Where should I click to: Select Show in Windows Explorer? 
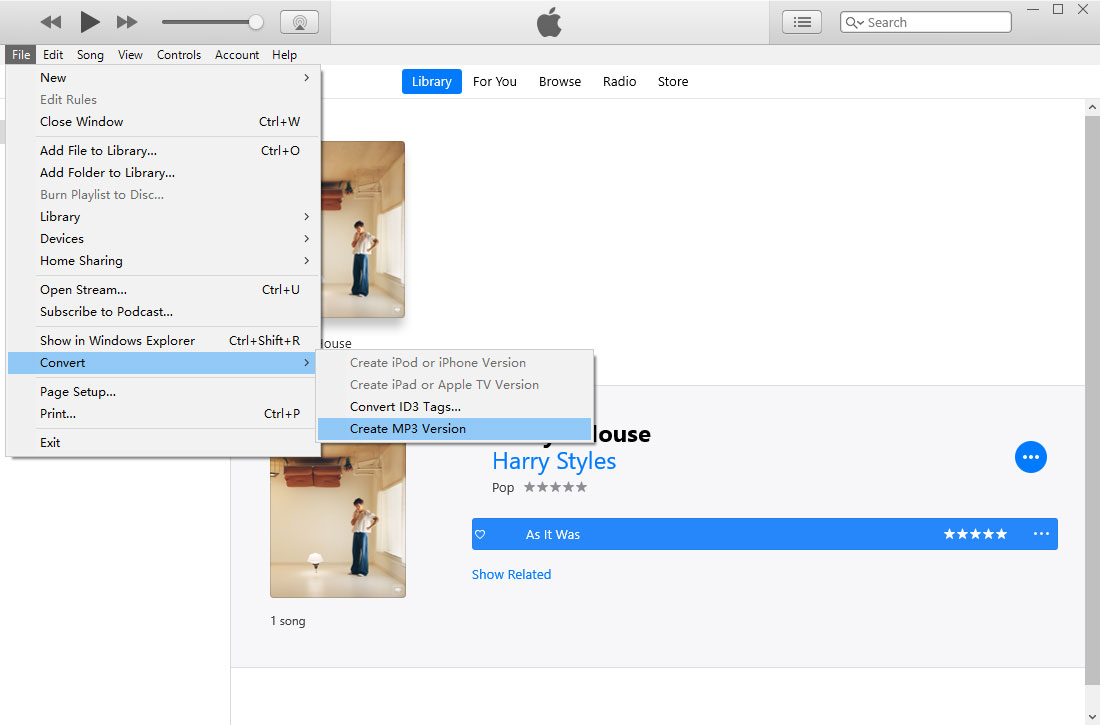[163, 340]
